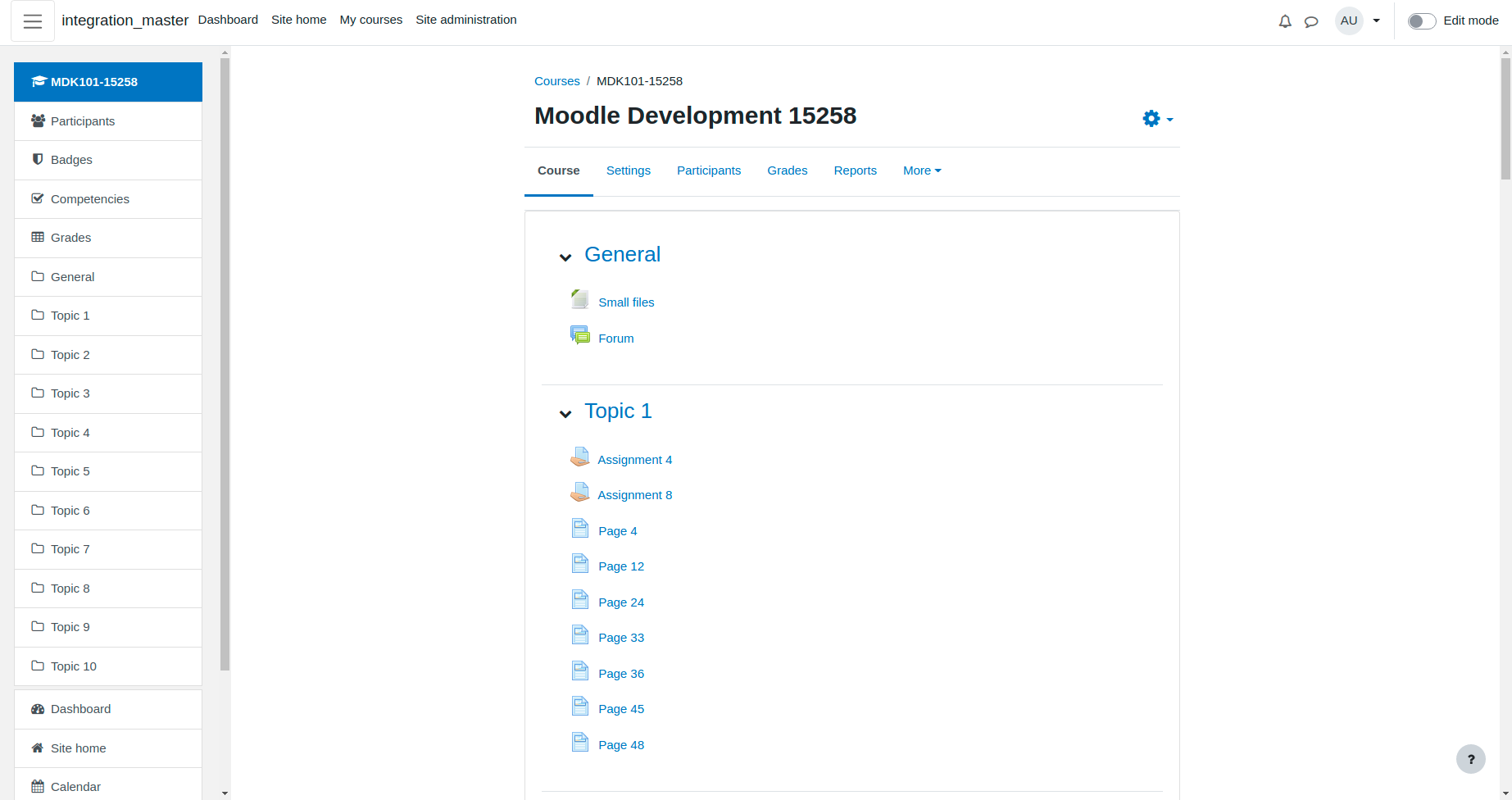Click the Dashboard gauge icon in sidebar

[x=38, y=709]
